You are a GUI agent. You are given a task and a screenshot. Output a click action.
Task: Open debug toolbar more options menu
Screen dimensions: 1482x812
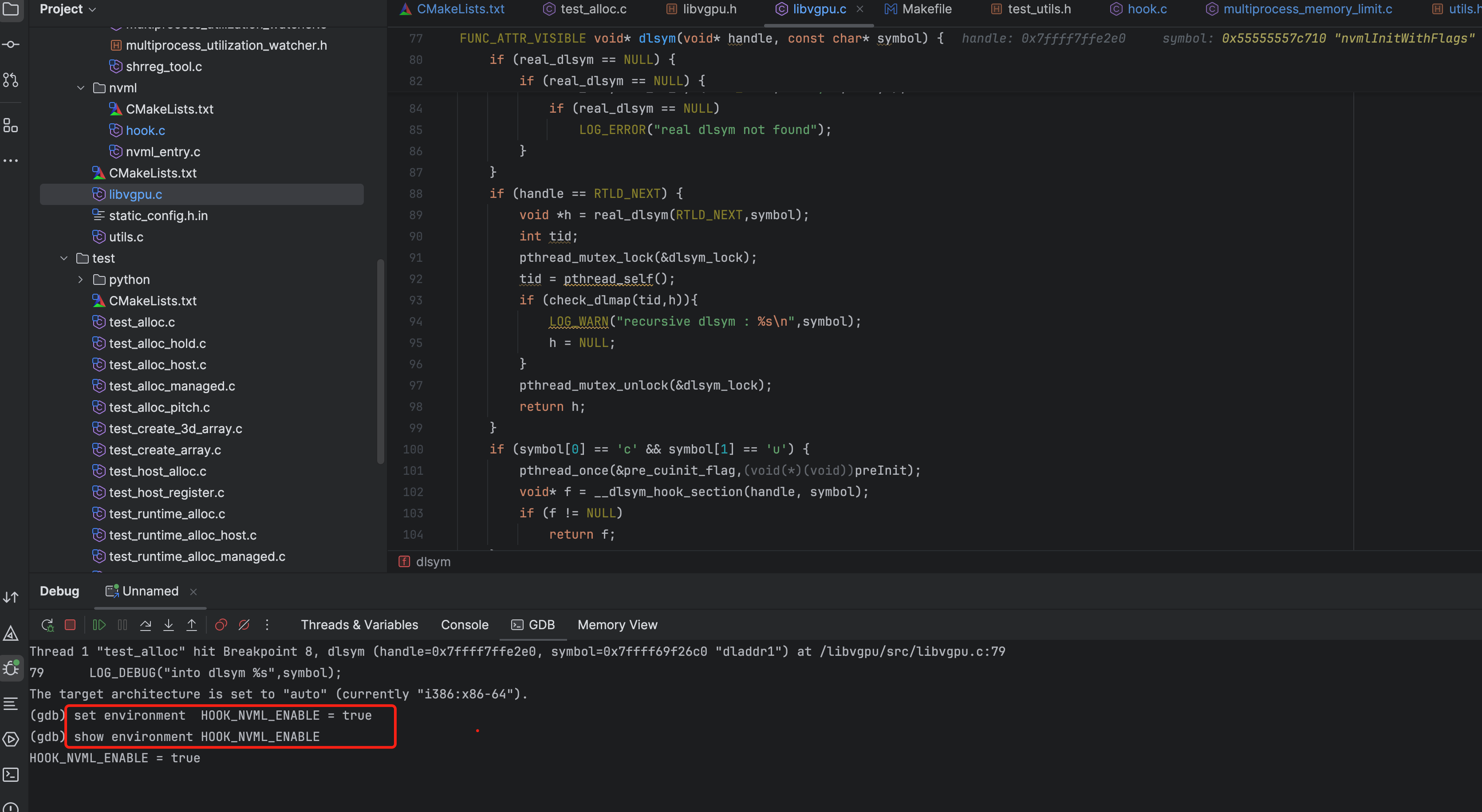pos(267,625)
